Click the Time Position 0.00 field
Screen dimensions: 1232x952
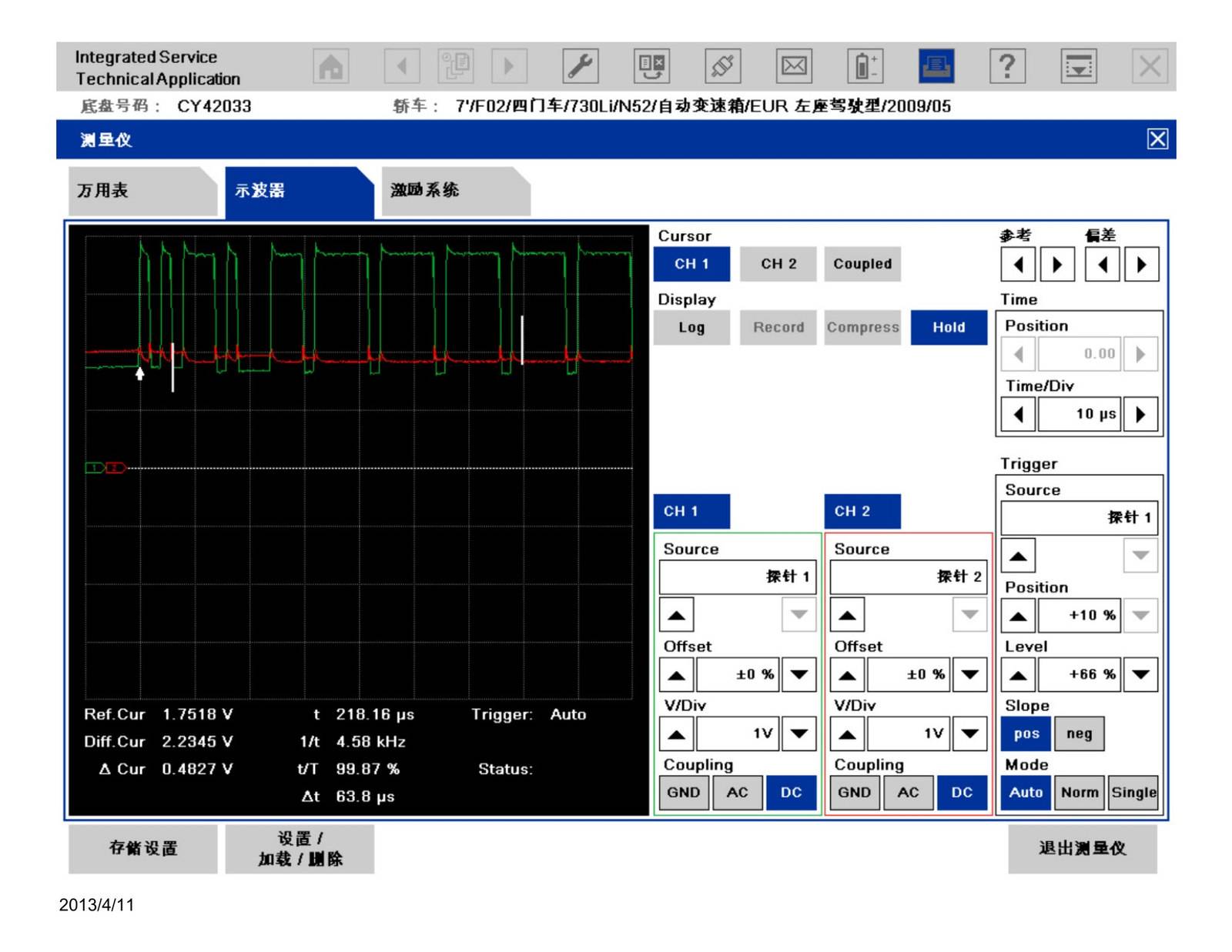pos(1079,354)
